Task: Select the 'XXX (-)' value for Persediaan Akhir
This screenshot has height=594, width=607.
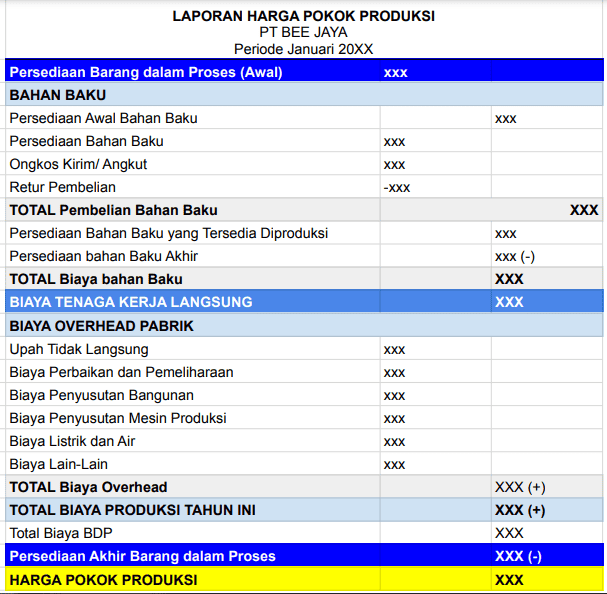Action: [518, 556]
